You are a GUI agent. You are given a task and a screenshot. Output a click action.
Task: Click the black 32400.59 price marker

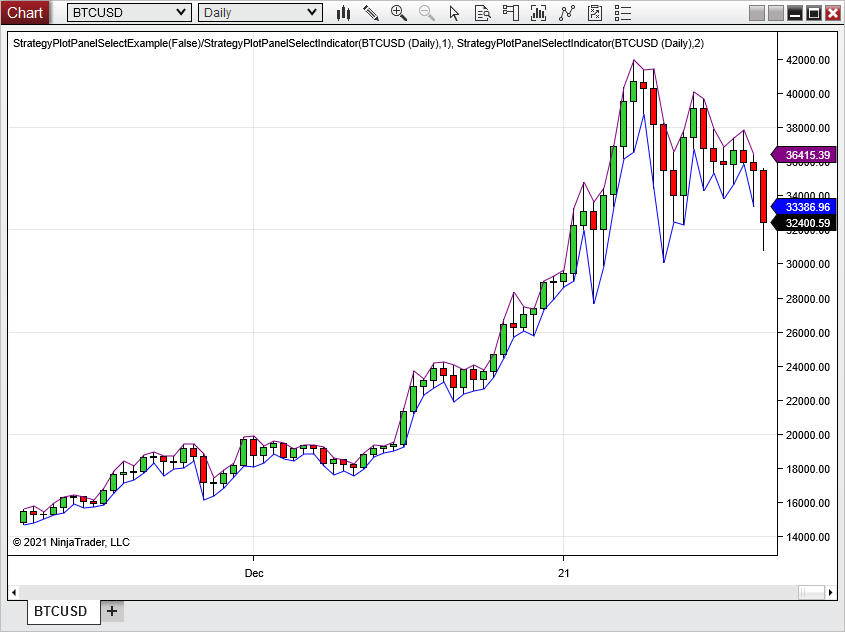[x=805, y=223]
